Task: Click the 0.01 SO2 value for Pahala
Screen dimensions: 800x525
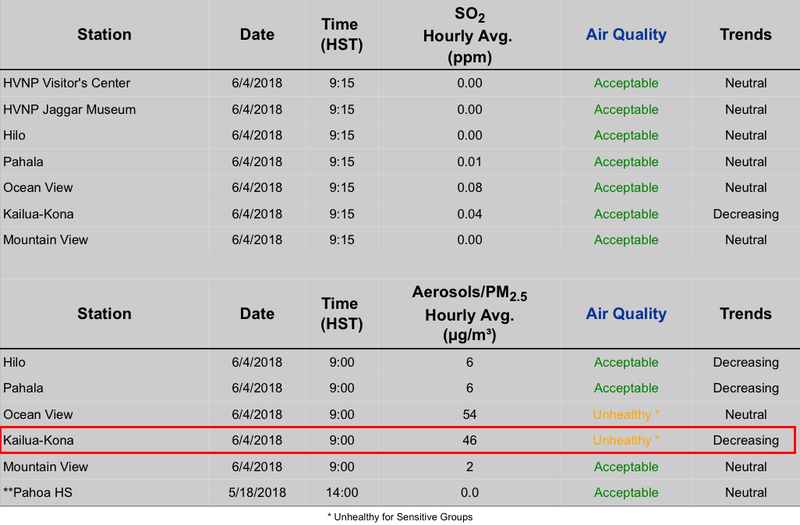Action: click(x=469, y=162)
